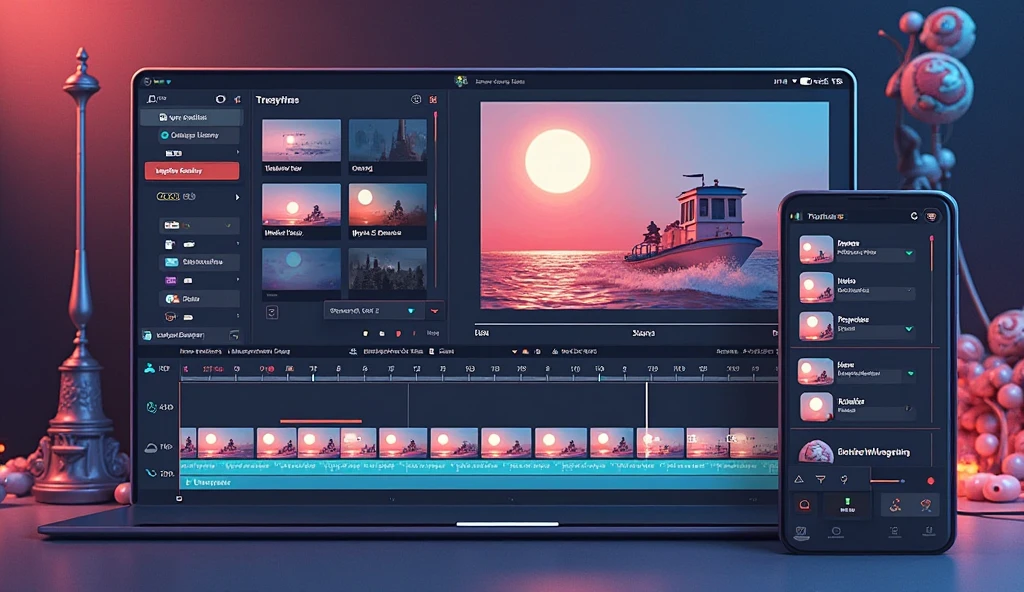Click the battery icon in laptop top bar
1024x592 pixels.
[806, 81]
